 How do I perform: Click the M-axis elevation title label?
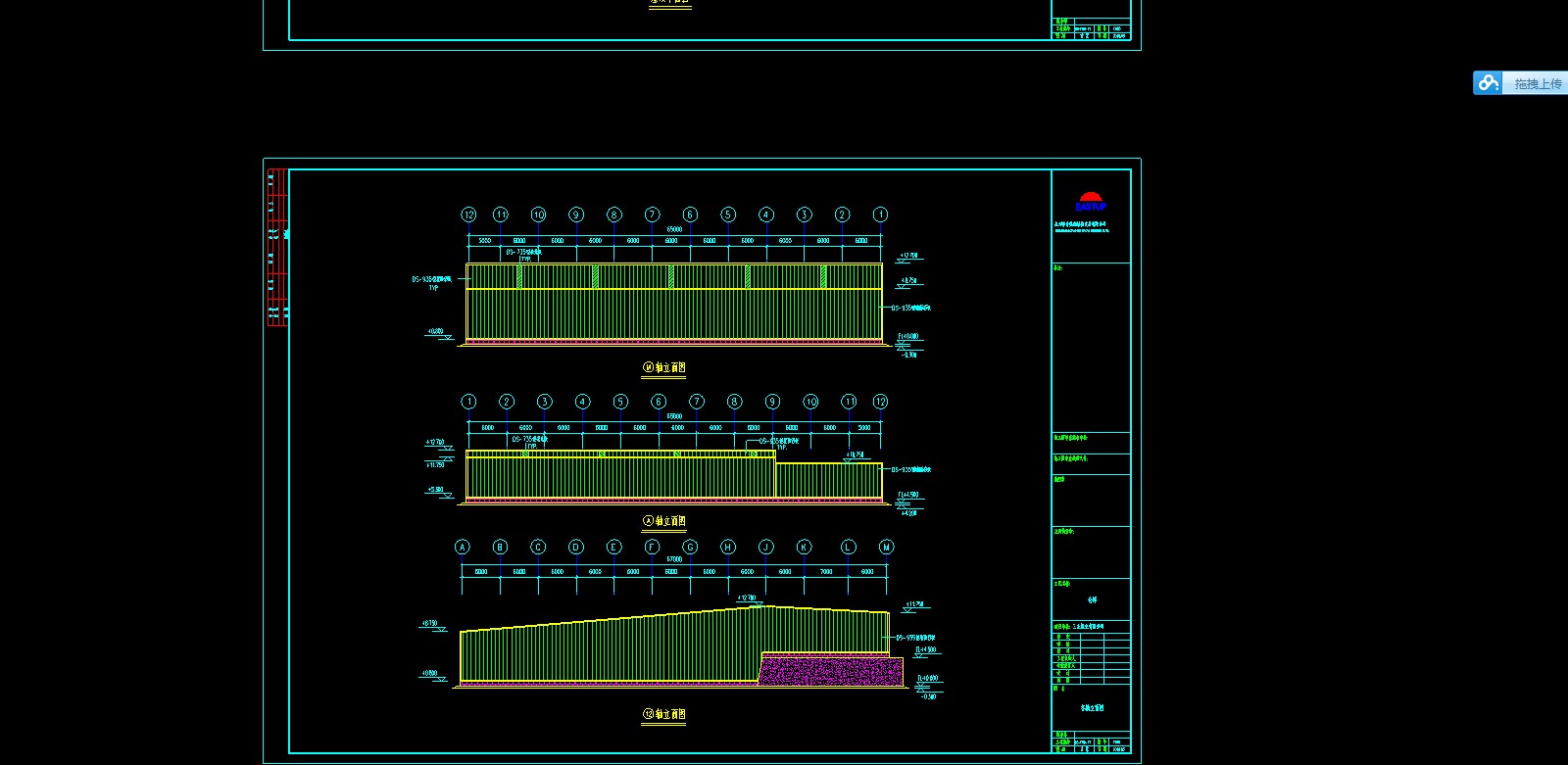(x=664, y=368)
